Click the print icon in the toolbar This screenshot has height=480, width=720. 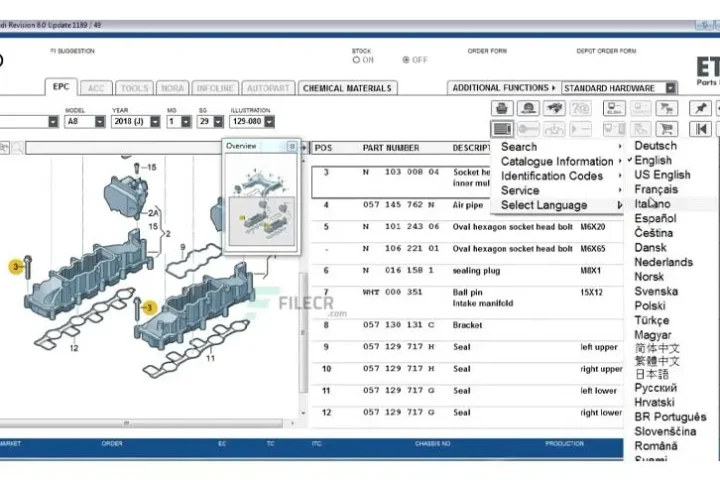coord(503,108)
